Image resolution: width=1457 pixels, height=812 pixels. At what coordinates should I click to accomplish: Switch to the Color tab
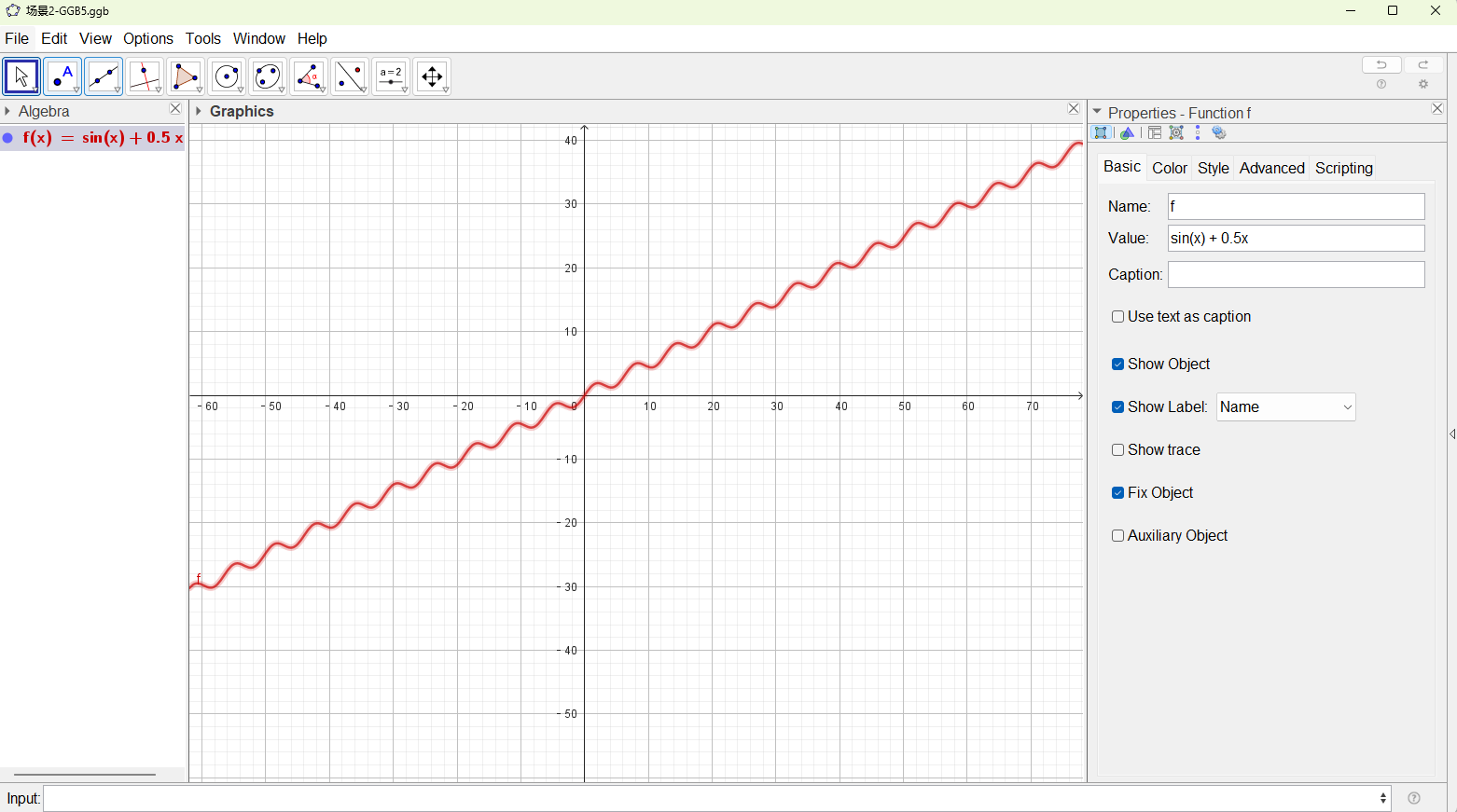click(1170, 168)
